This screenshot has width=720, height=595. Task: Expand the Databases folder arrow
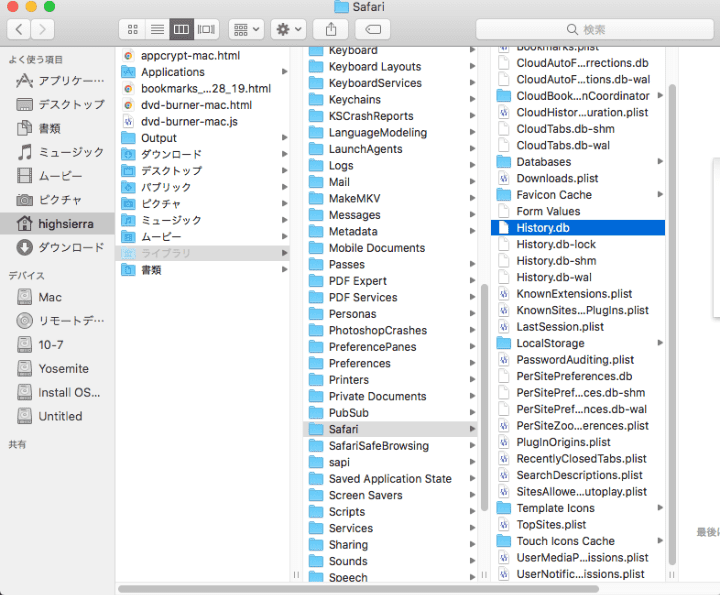coord(660,161)
